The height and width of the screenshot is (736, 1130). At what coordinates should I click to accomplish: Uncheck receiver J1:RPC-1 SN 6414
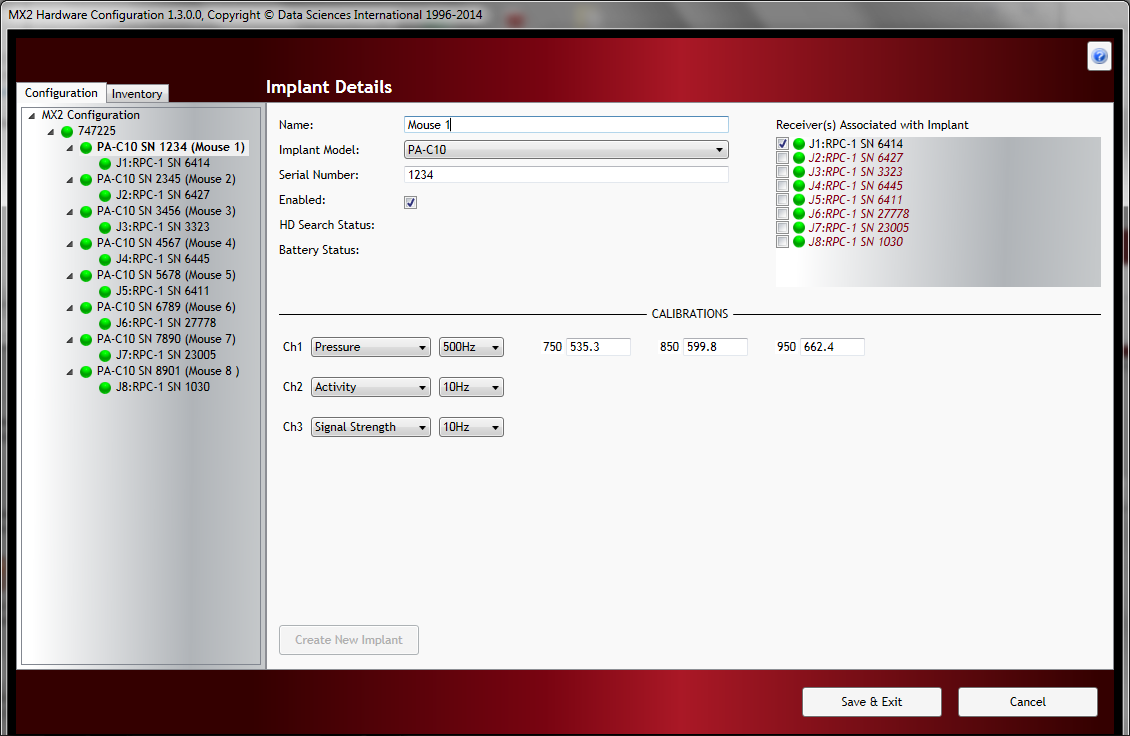782,143
